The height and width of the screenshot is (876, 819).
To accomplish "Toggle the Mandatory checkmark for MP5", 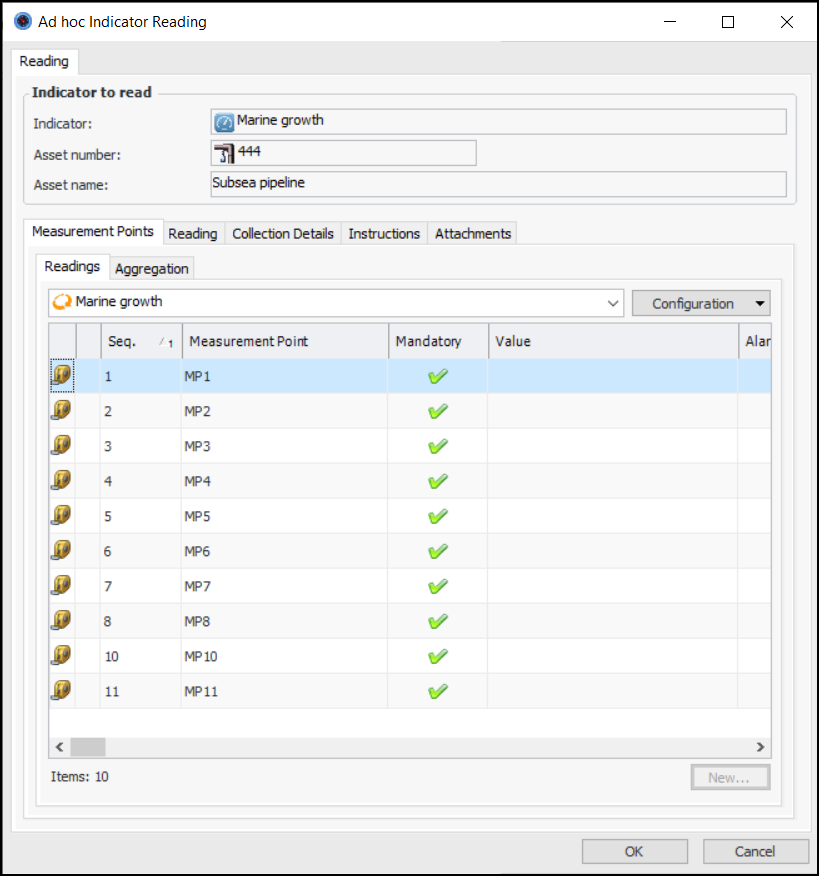I will coord(437,516).
